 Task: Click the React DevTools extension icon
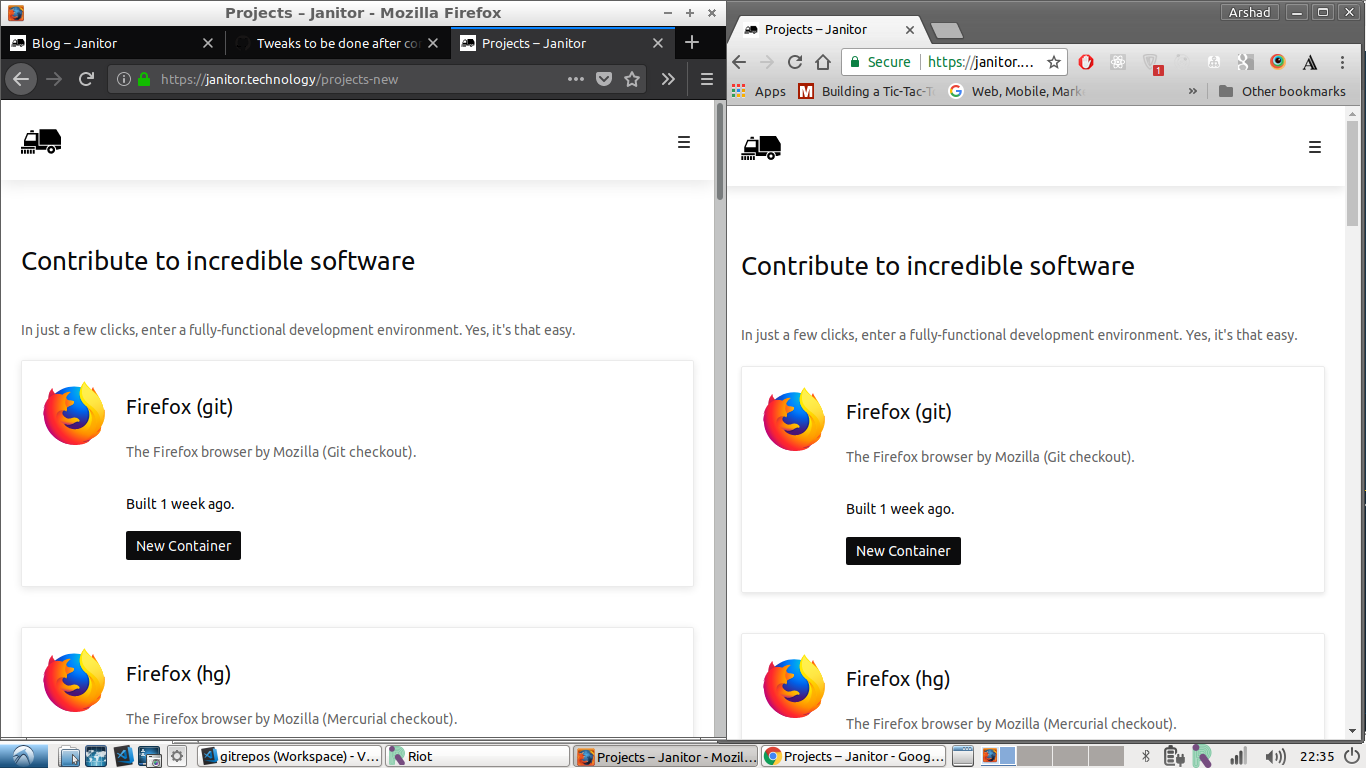(1118, 62)
